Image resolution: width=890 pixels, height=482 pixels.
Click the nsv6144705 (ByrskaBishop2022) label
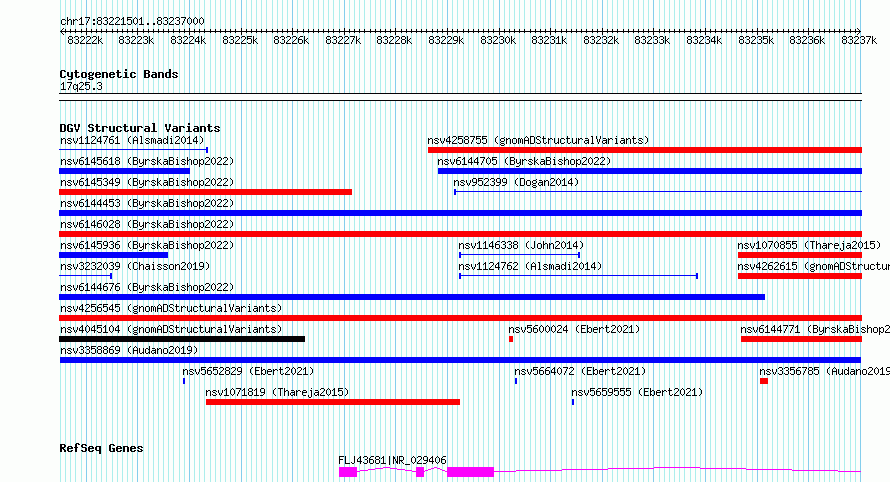[524, 161]
